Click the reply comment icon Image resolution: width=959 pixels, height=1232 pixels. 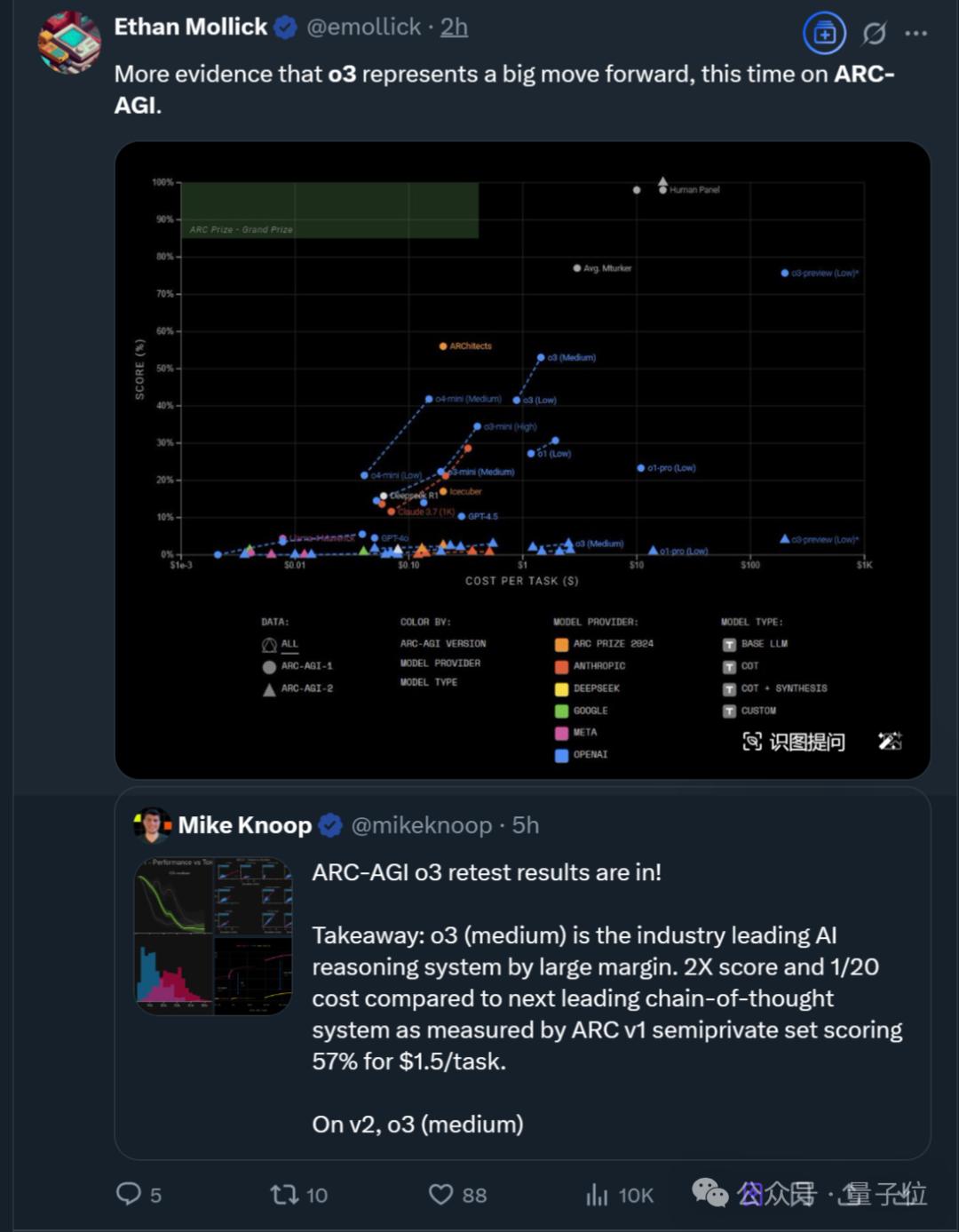click(x=130, y=1194)
